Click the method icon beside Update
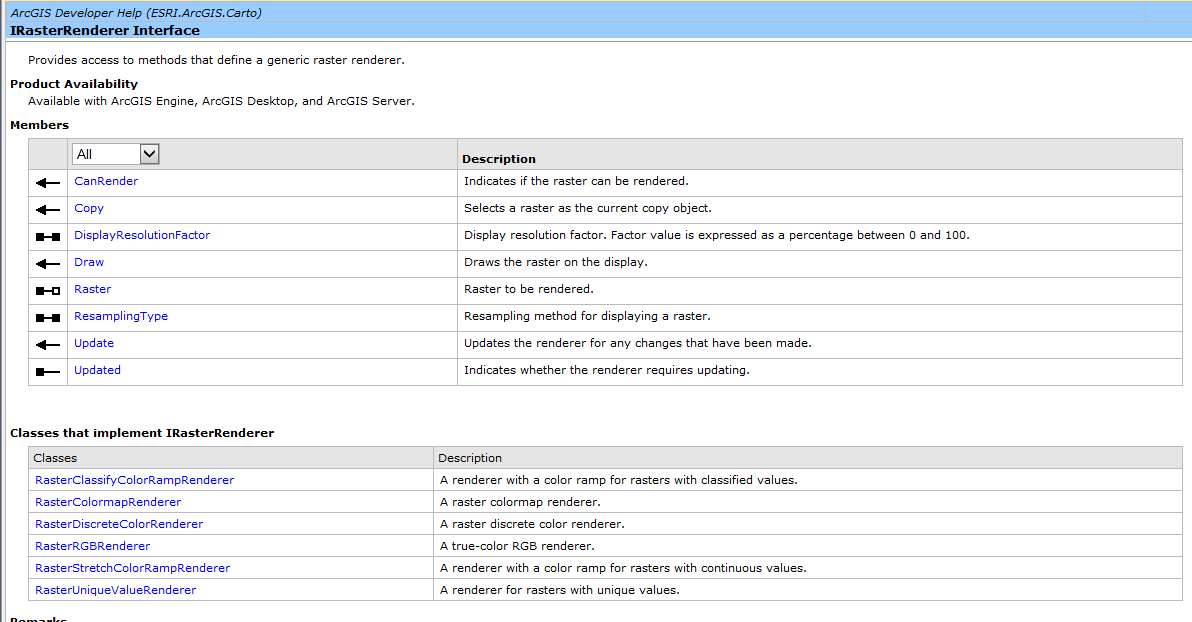This screenshot has width=1192, height=622. (x=48, y=345)
